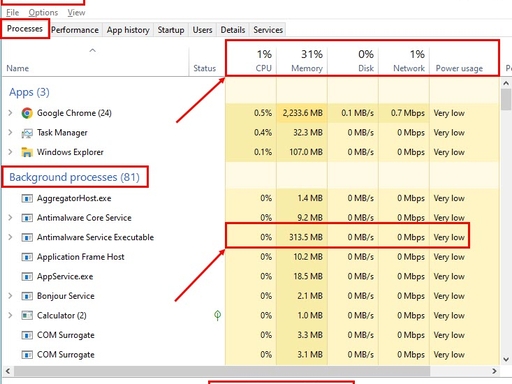This screenshot has width=512, height=384.
Task: Select the Antimalware Core Service row name
Action: pyautogui.click(x=84, y=218)
